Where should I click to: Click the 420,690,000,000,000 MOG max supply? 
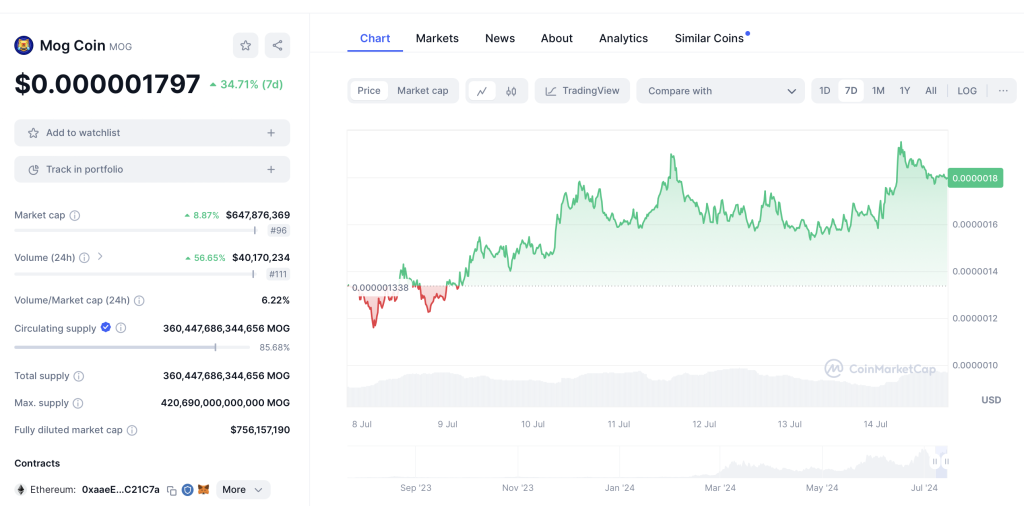[225, 403]
